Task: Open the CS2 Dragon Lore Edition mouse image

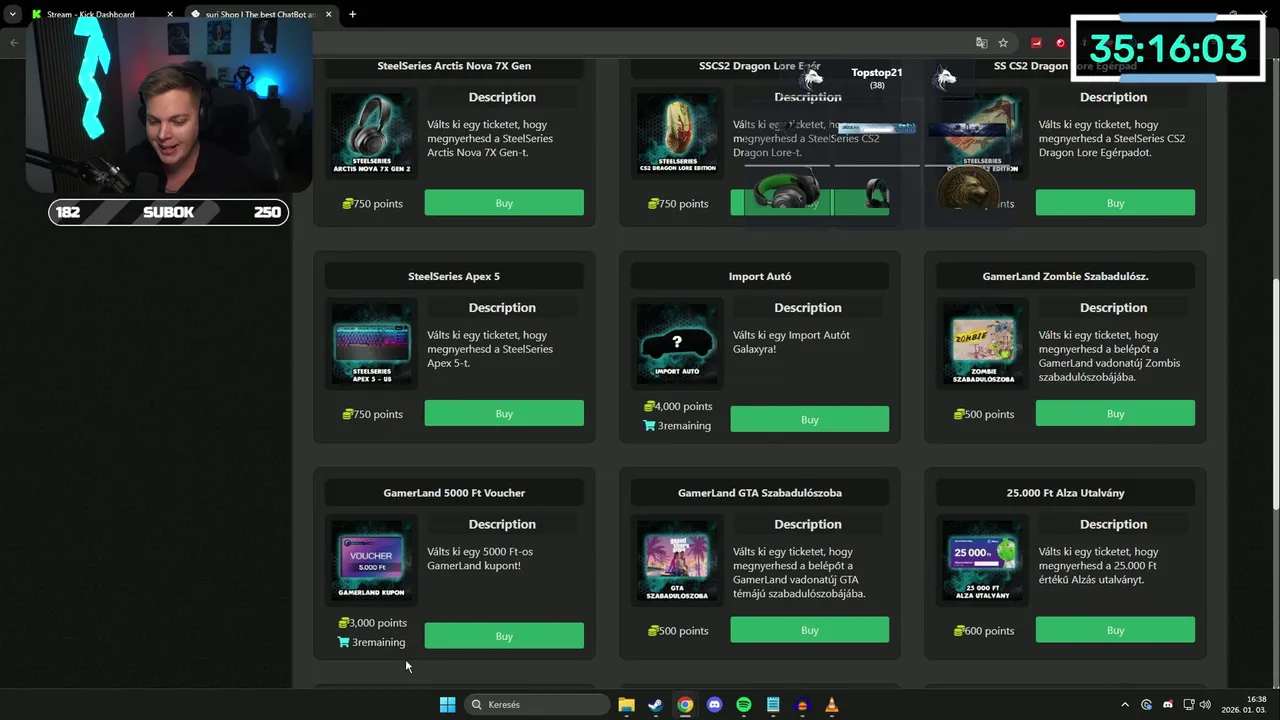Action: point(677,134)
